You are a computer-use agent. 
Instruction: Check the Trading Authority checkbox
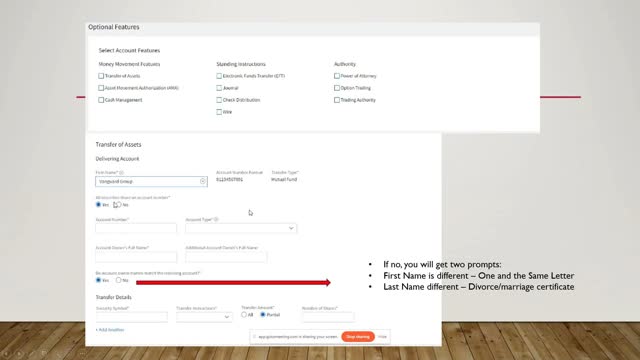coord(337,100)
